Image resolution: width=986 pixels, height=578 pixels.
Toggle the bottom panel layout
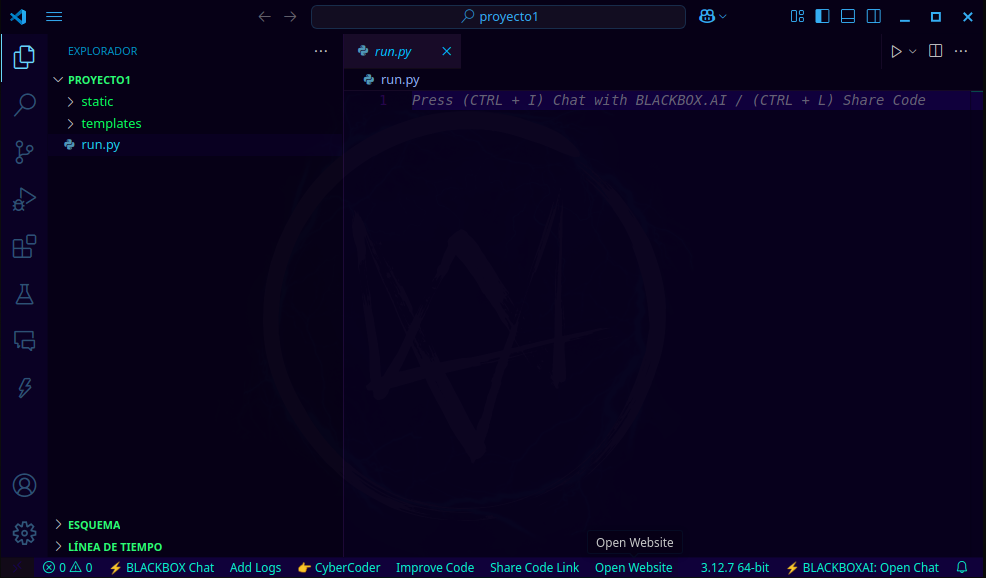(848, 16)
